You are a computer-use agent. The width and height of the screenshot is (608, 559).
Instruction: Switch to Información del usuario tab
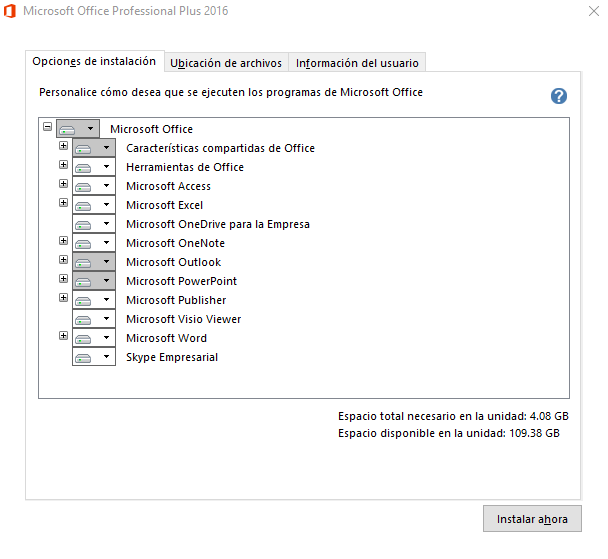357,63
